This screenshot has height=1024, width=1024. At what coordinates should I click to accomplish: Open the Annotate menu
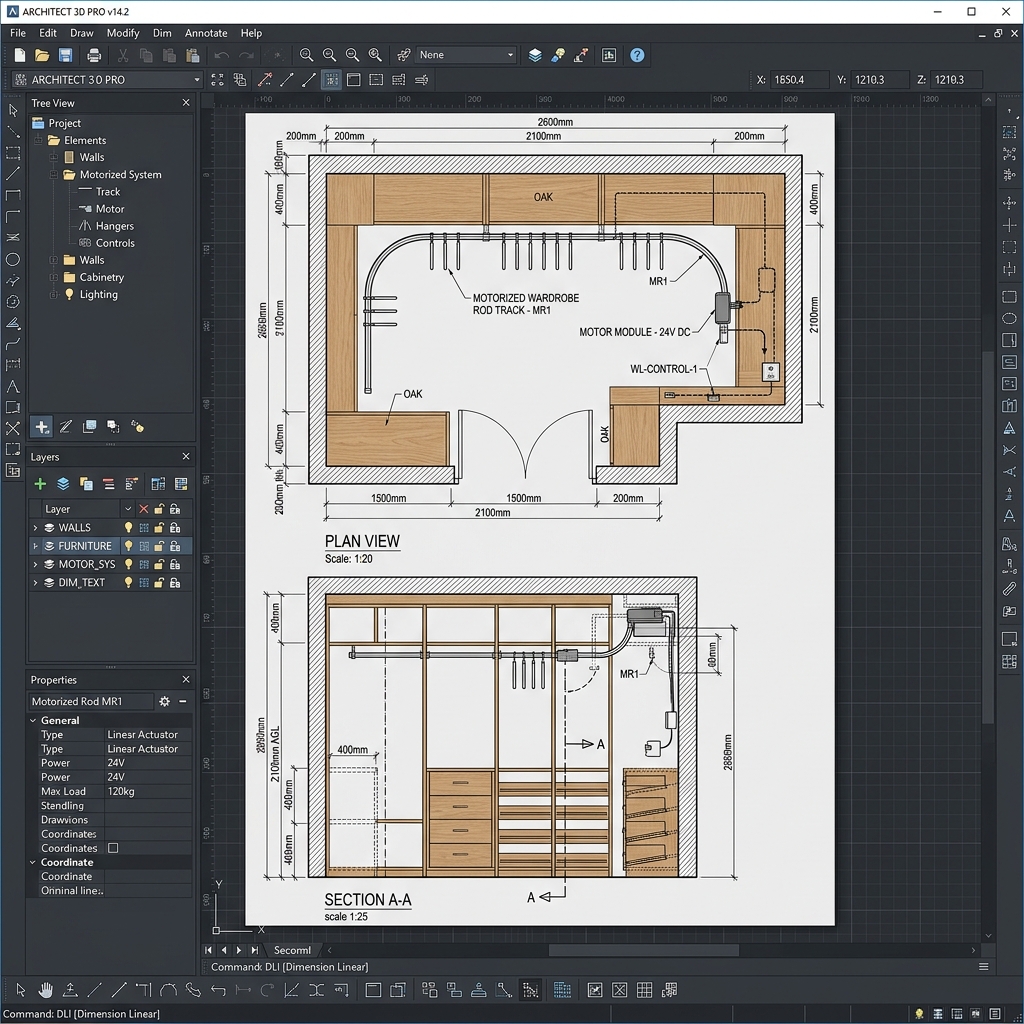(206, 33)
